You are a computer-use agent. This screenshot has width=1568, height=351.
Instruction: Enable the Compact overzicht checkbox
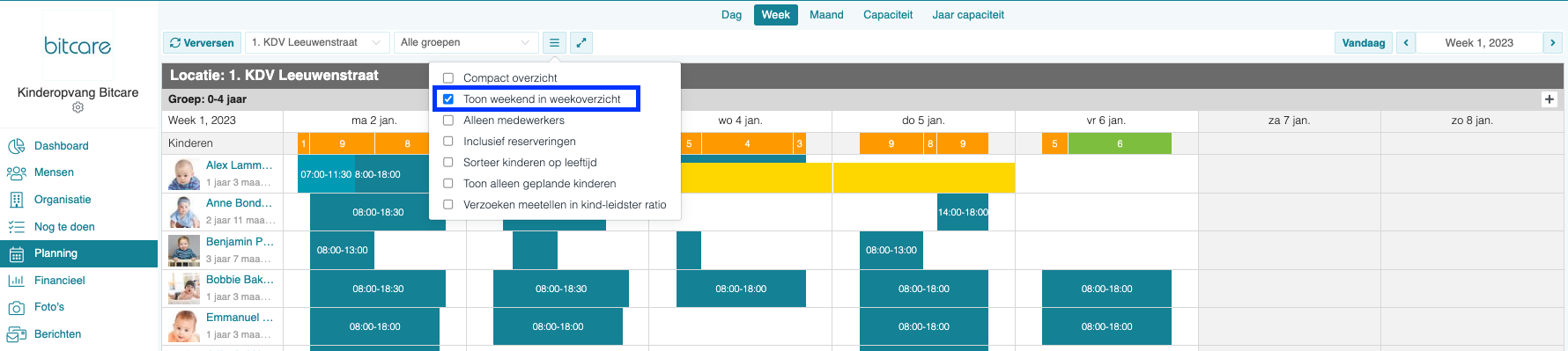(x=448, y=78)
